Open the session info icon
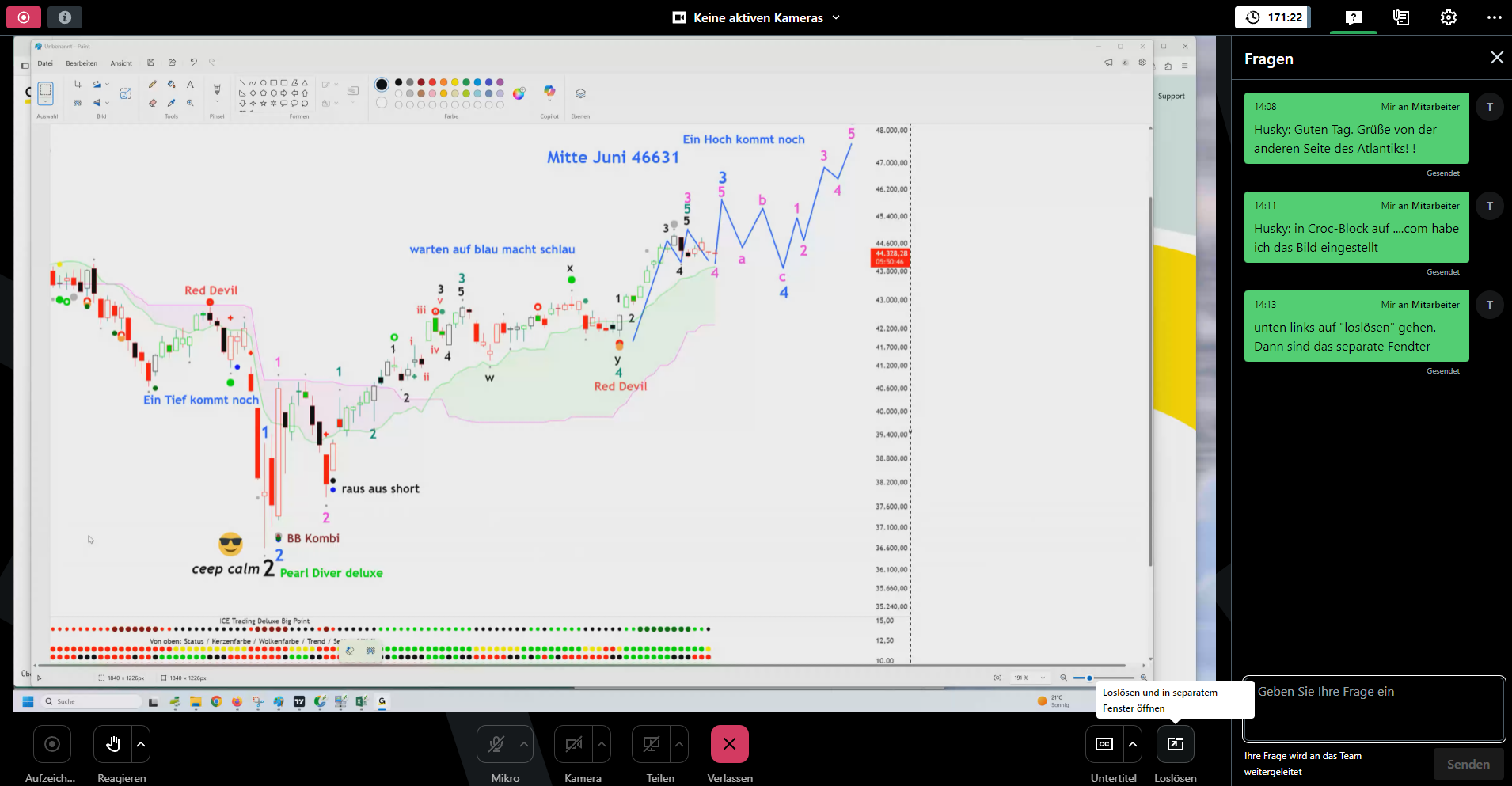 pyautogui.click(x=65, y=17)
